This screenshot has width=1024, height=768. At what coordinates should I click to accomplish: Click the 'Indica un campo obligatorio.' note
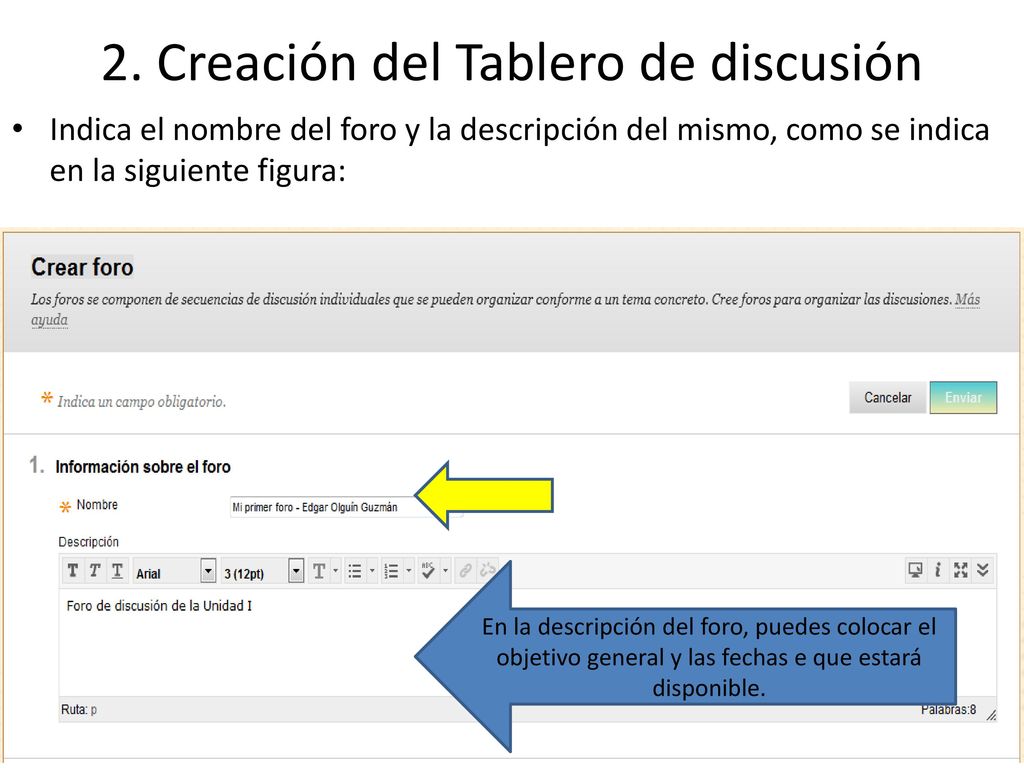click(142, 402)
